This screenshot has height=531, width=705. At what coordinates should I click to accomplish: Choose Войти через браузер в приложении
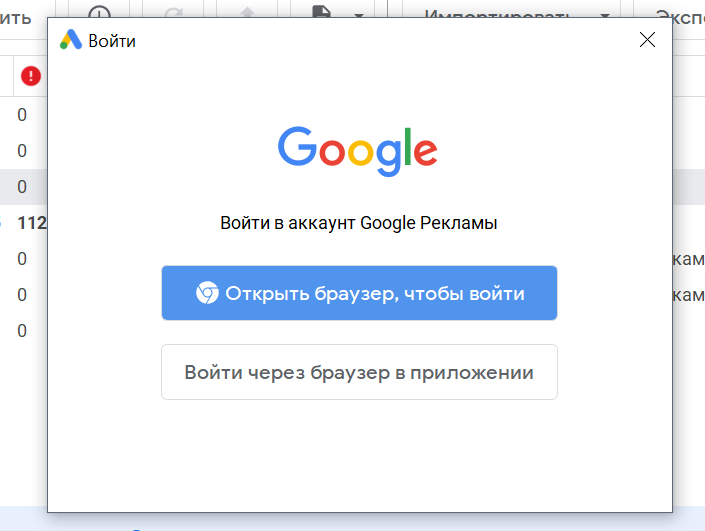tap(359, 372)
